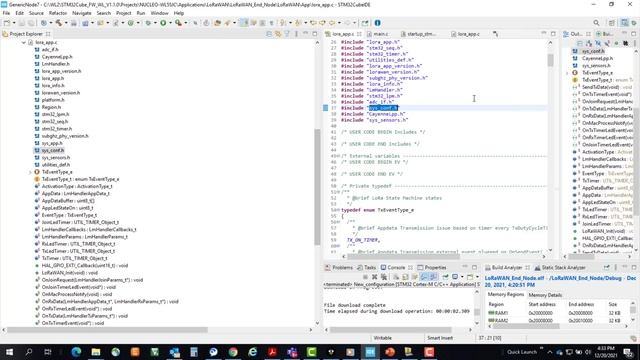640x360 pixels.
Task: Click the Build hammer toolbar icon
Action: point(59,23)
